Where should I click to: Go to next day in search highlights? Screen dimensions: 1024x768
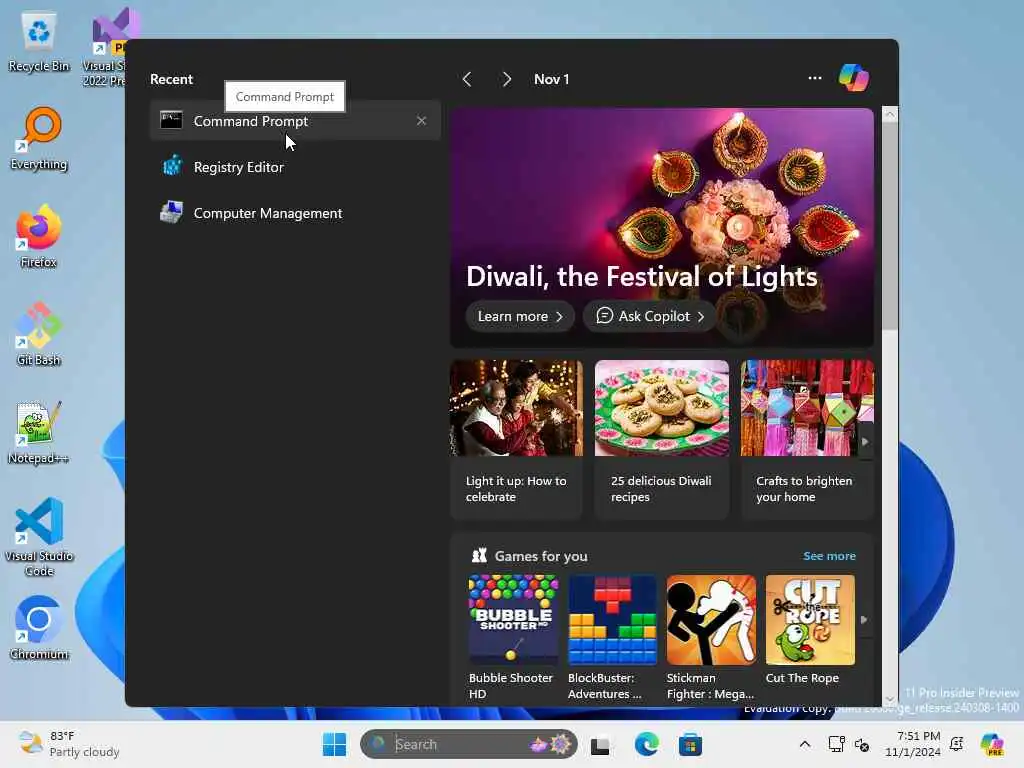tap(507, 79)
